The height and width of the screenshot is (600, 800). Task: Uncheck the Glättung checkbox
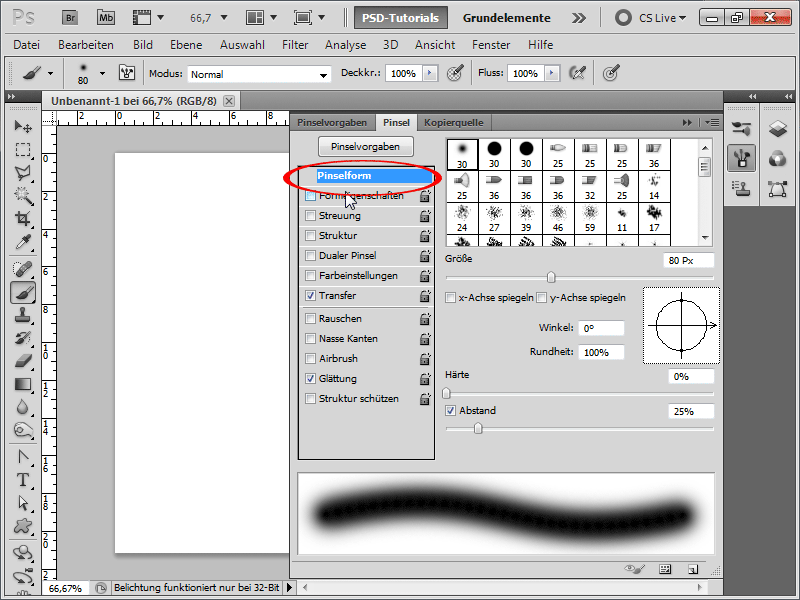pos(310,379)
